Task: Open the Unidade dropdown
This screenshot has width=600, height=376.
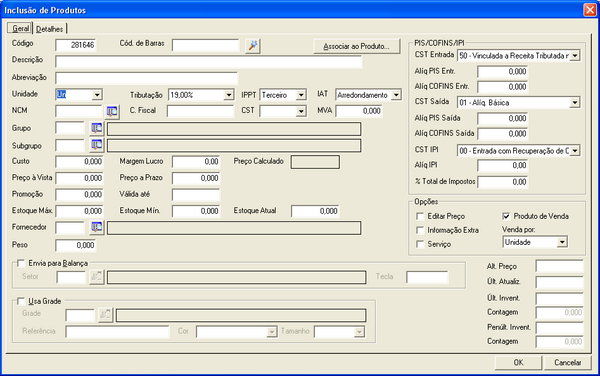Action: tap(97, 94)
